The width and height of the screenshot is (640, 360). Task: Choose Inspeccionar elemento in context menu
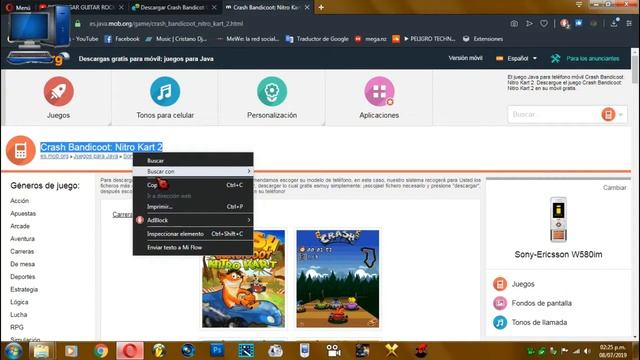click(193, 234)
